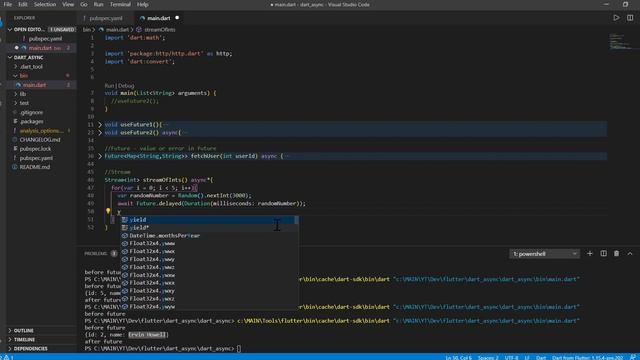Open the File menu
This screenshot has height=360, width=640.
point(8,4)
